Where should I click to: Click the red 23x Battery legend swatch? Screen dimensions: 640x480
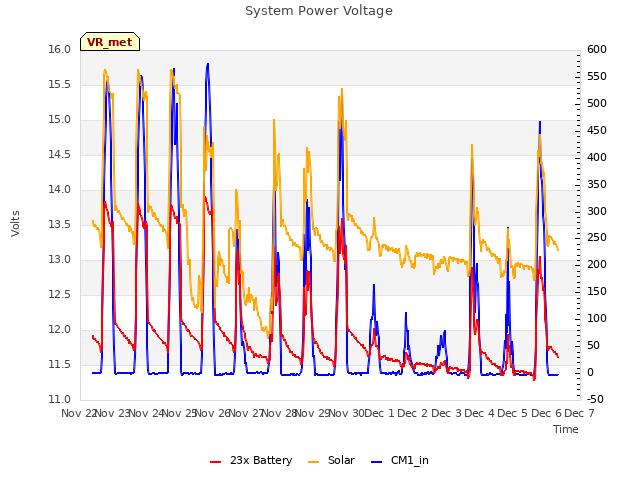coord(216,462)
